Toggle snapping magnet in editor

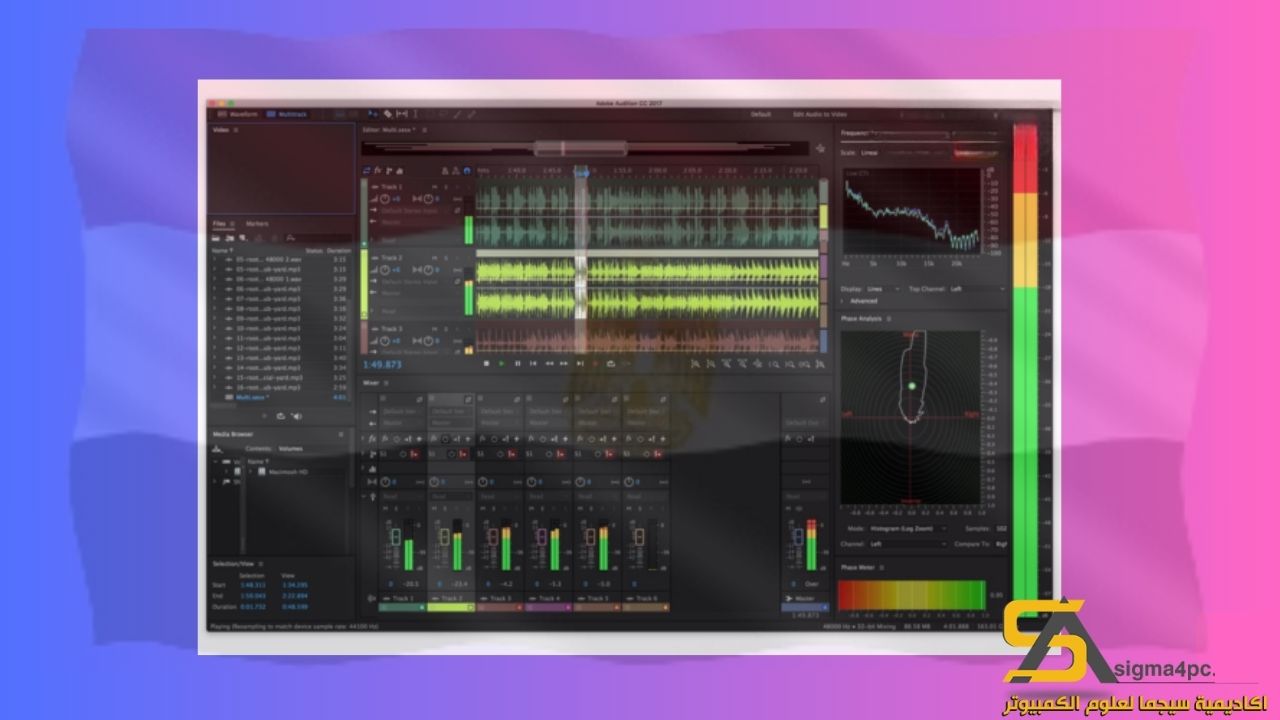pos(467,171)
